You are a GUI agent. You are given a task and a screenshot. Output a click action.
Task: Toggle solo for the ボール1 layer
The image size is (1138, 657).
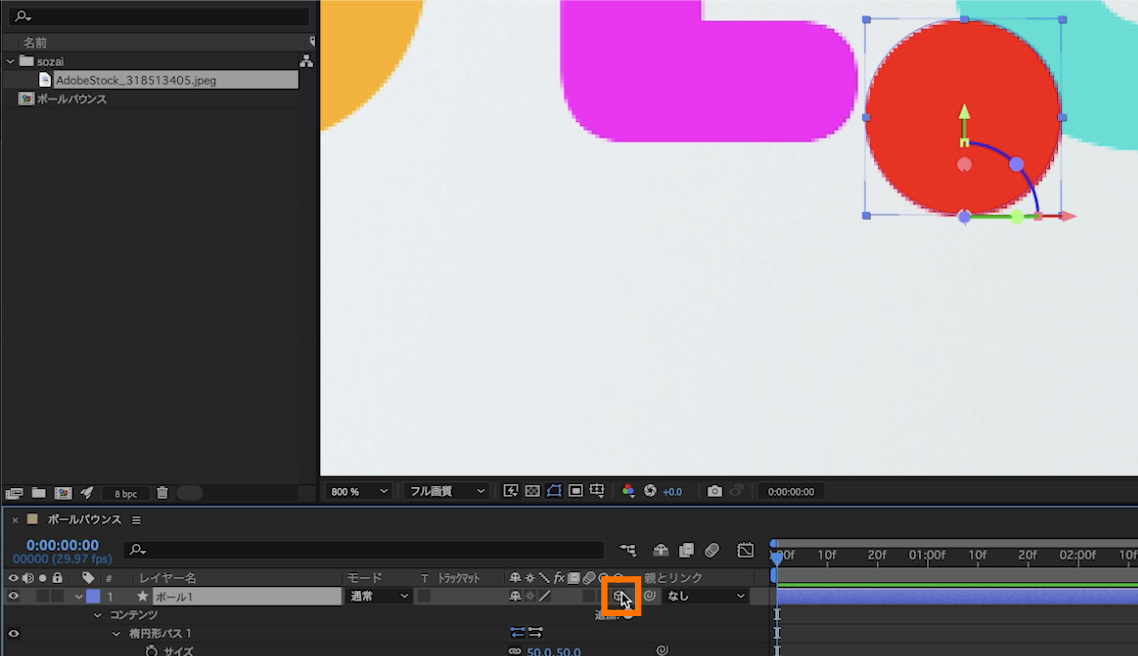pos(43,596)
